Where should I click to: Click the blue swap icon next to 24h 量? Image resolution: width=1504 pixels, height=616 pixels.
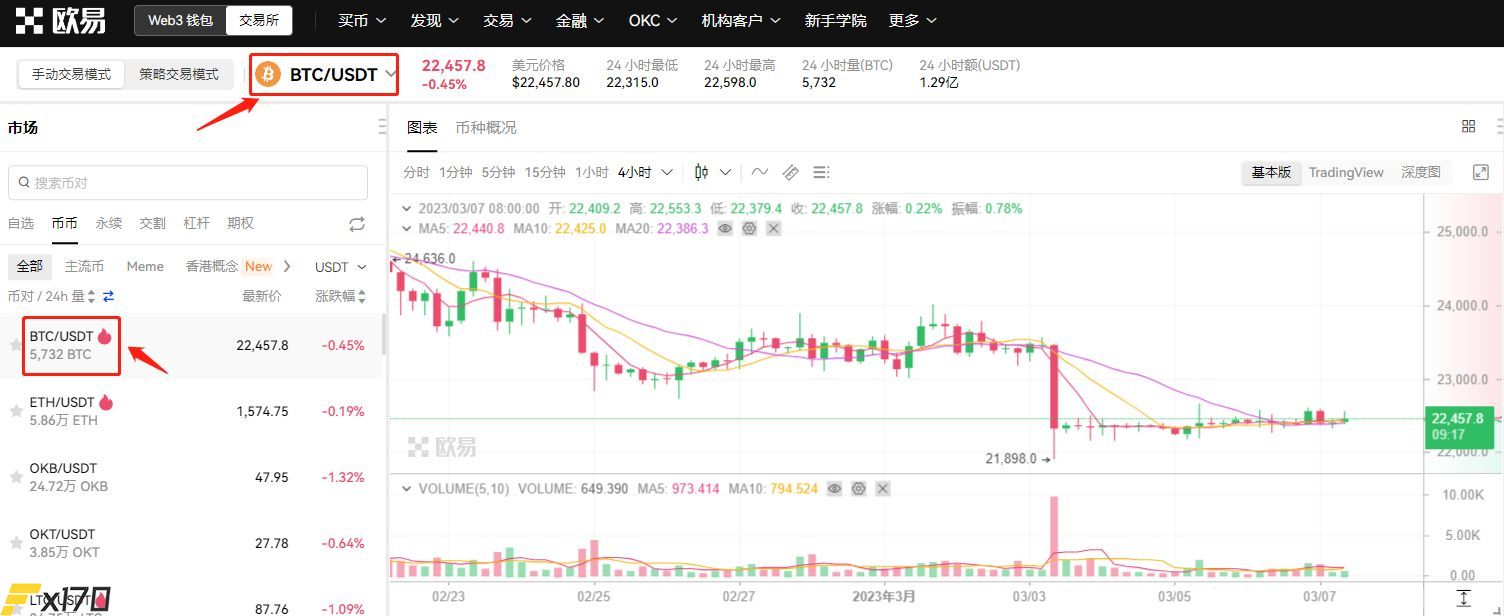pyautogui.click(x=109, y=296)
